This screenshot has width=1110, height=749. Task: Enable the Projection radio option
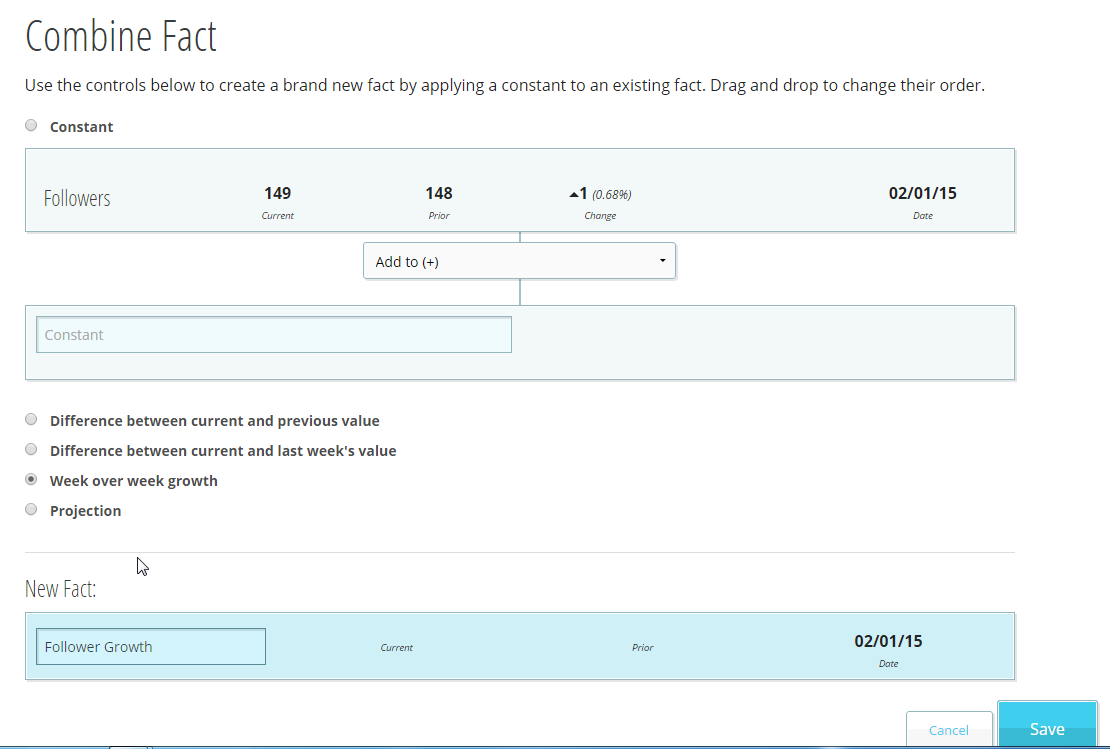[x=31, y=510]
